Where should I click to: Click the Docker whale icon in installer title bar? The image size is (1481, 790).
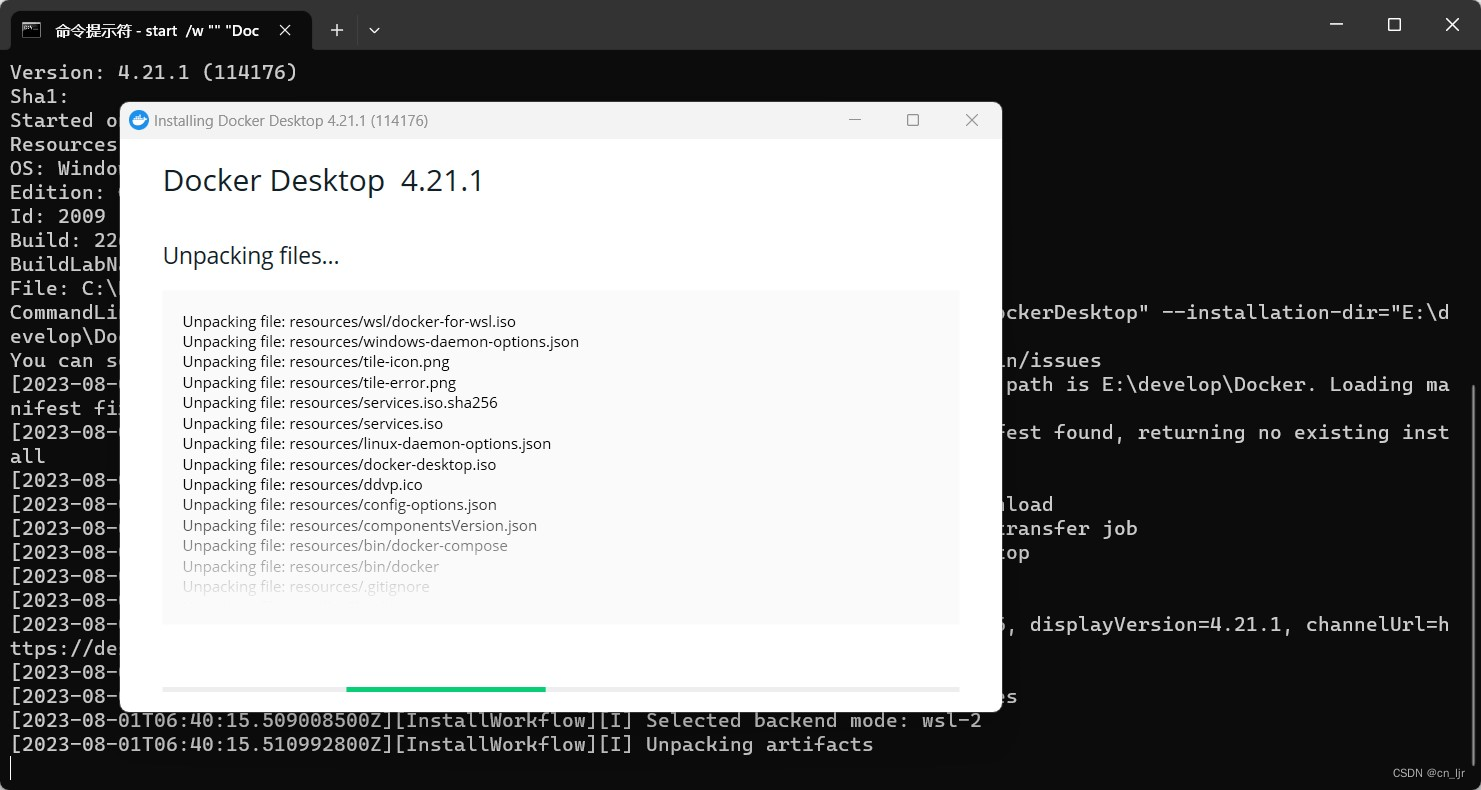coord(139,120)
